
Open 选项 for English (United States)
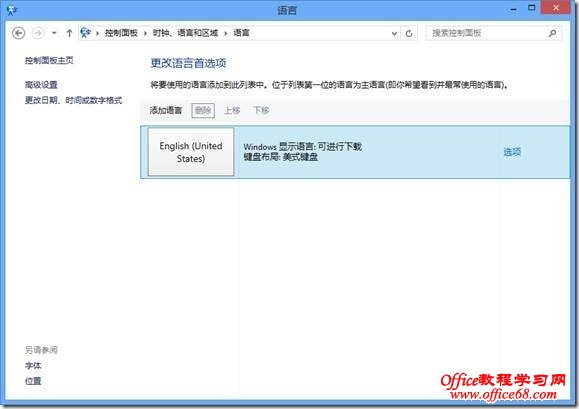[x=512, y=152]
